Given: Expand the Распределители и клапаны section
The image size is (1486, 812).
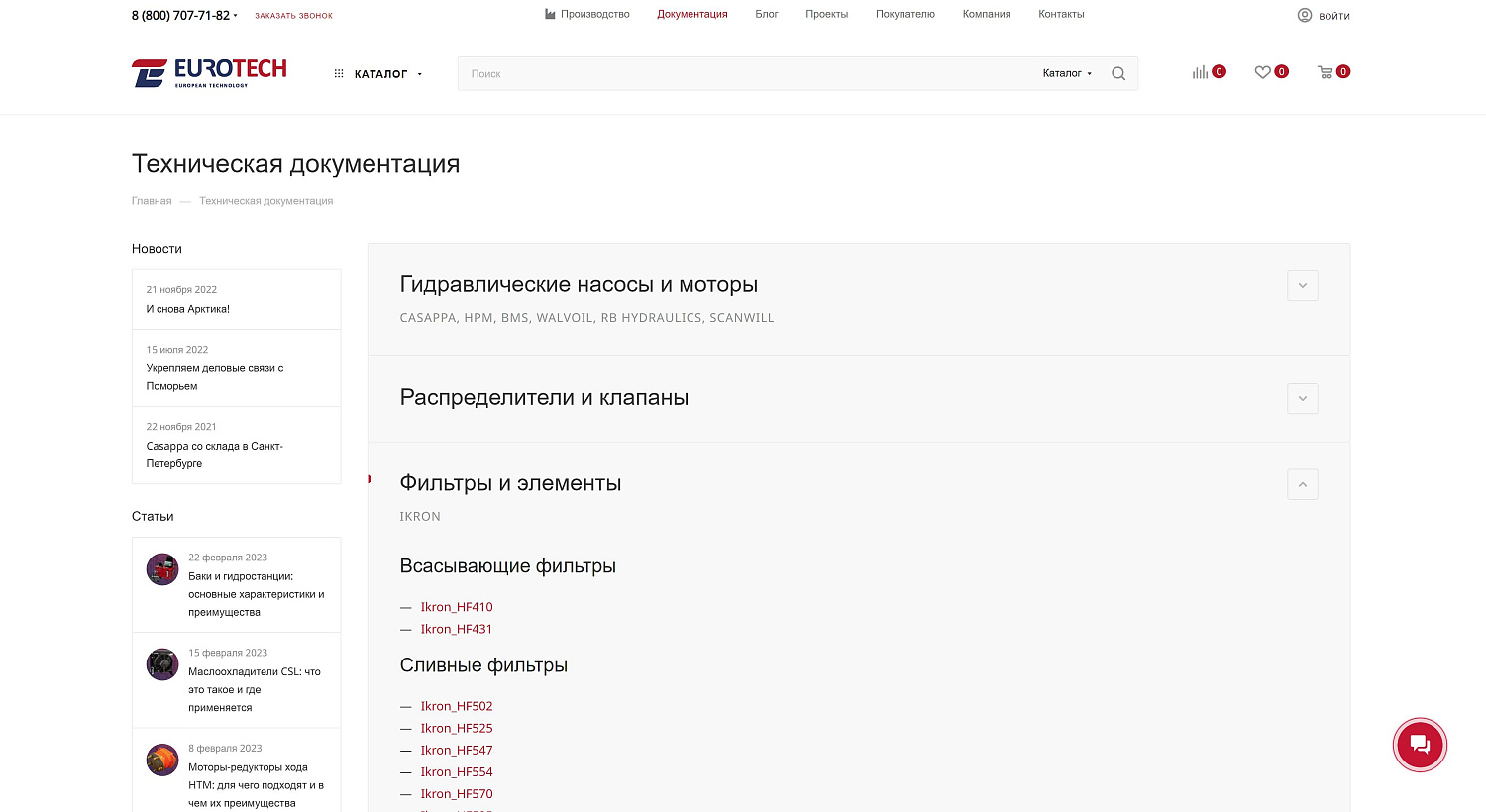Looking at the screenshot, I should click(1302, 398).
